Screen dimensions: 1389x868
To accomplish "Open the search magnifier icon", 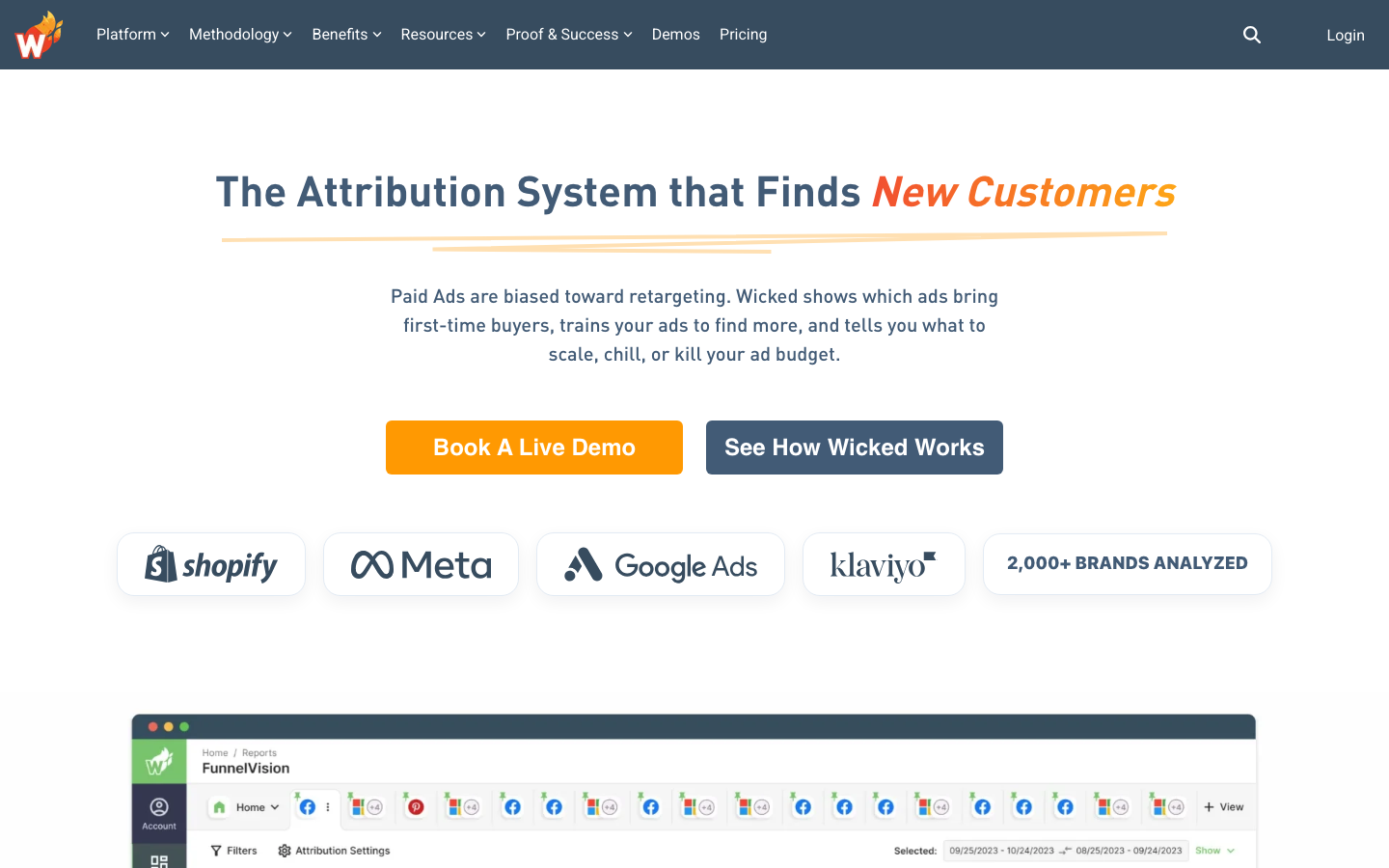I will tap(1252, 35).
